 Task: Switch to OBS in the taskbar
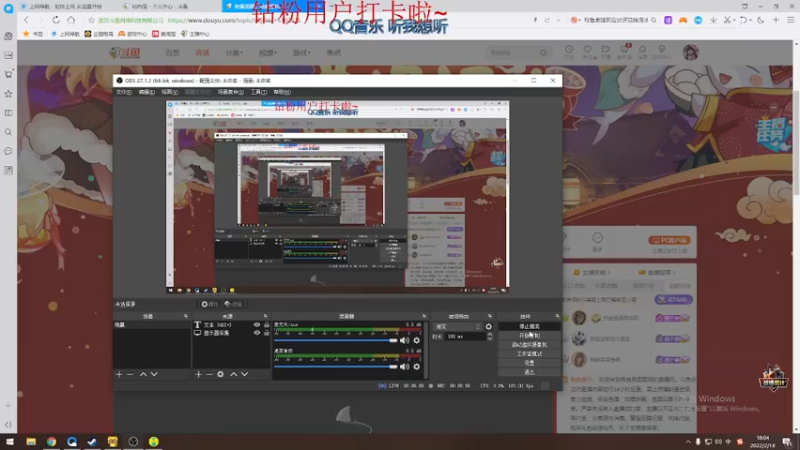(133, 441)
